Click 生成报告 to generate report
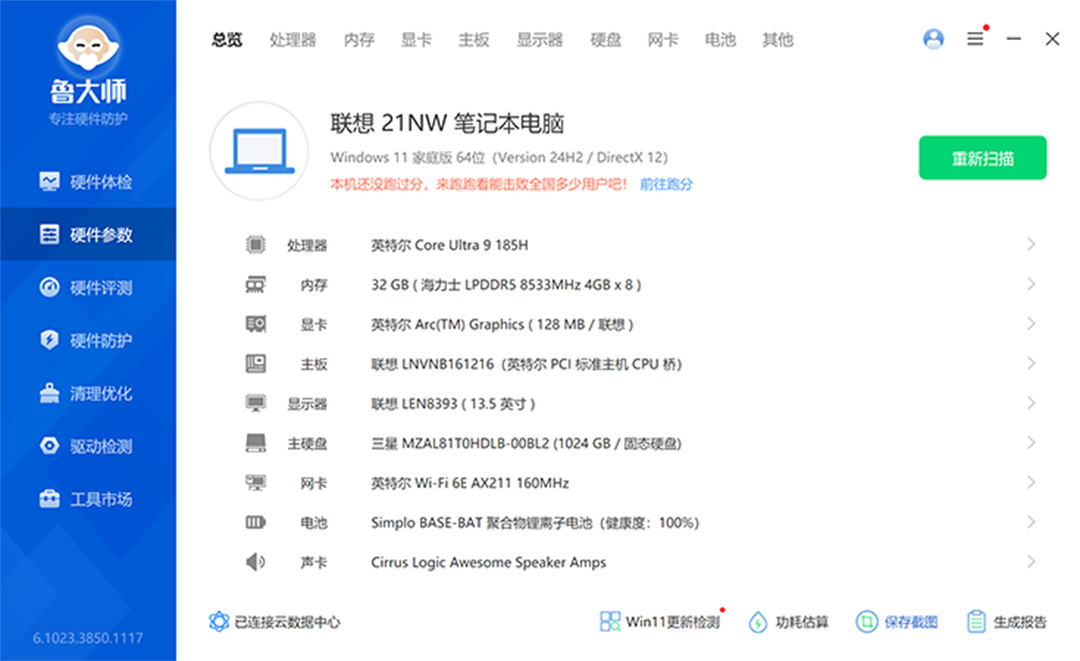The width and height of the screenshot is (1080, 661). [x=1007, y=622]
